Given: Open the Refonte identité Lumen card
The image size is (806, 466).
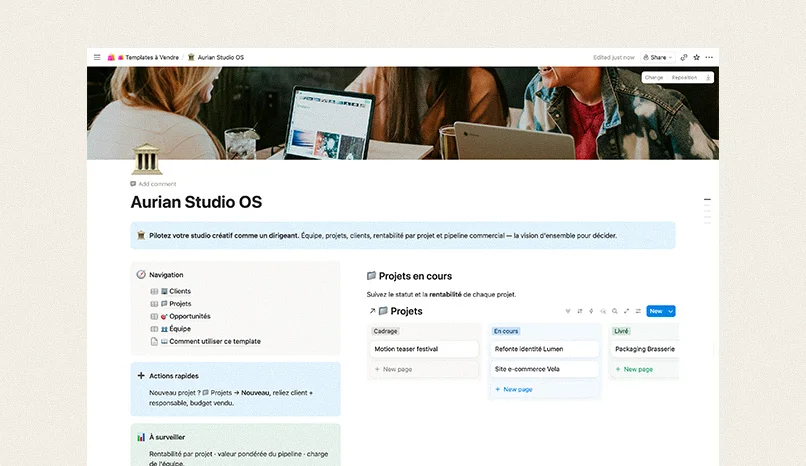Looking at the screenshot, I should pos(545,349).
